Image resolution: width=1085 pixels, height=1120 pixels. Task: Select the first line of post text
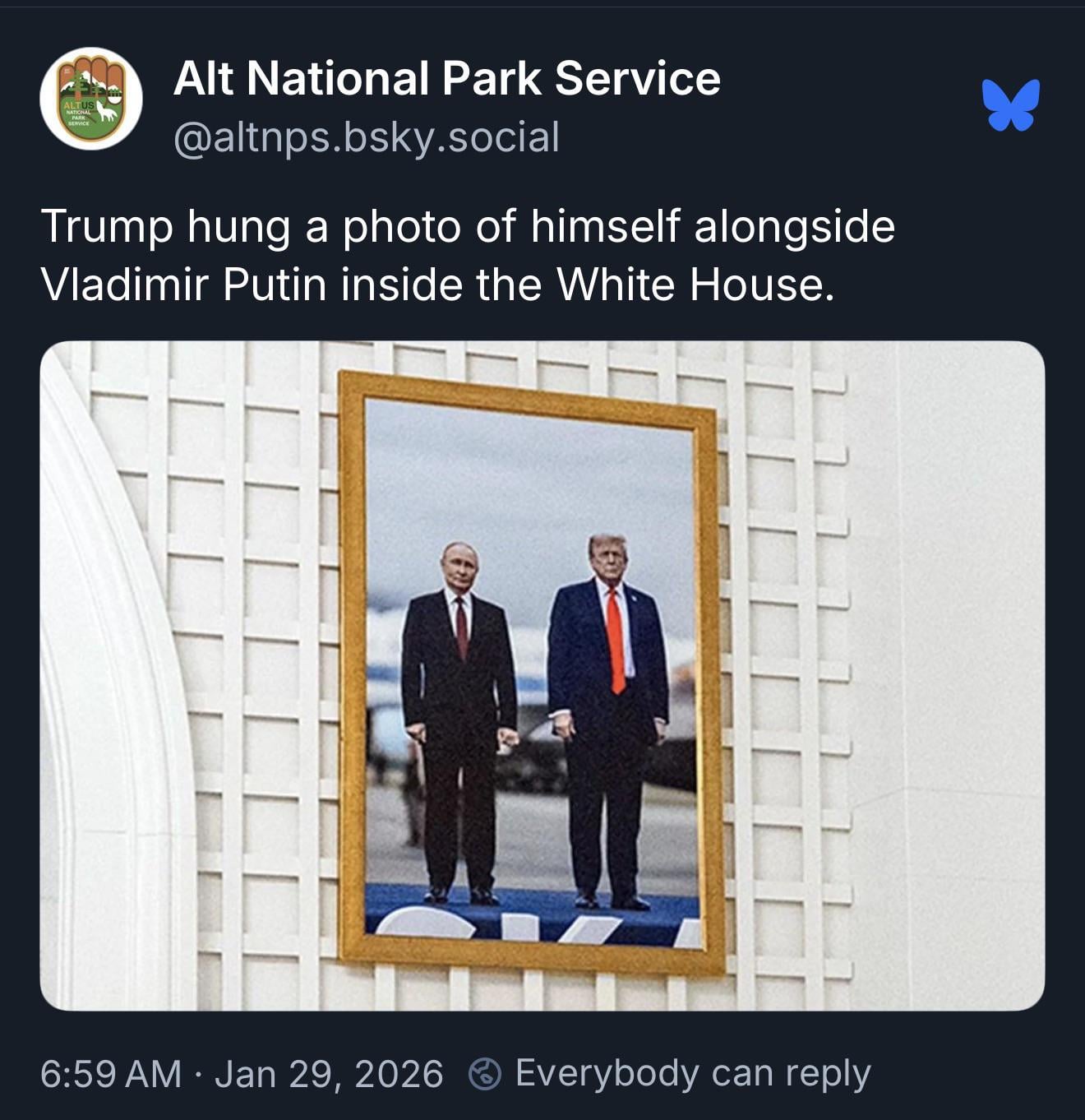pos(467,227)
